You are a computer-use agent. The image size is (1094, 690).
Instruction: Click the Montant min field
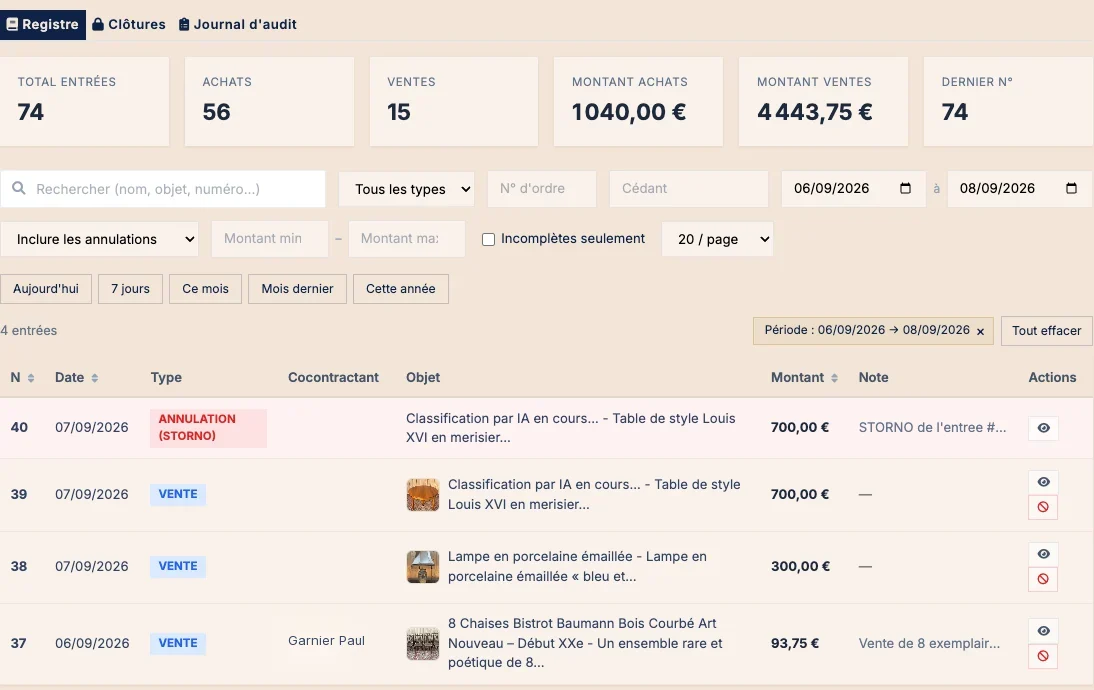pyautogui.click(x=270, y=239)
